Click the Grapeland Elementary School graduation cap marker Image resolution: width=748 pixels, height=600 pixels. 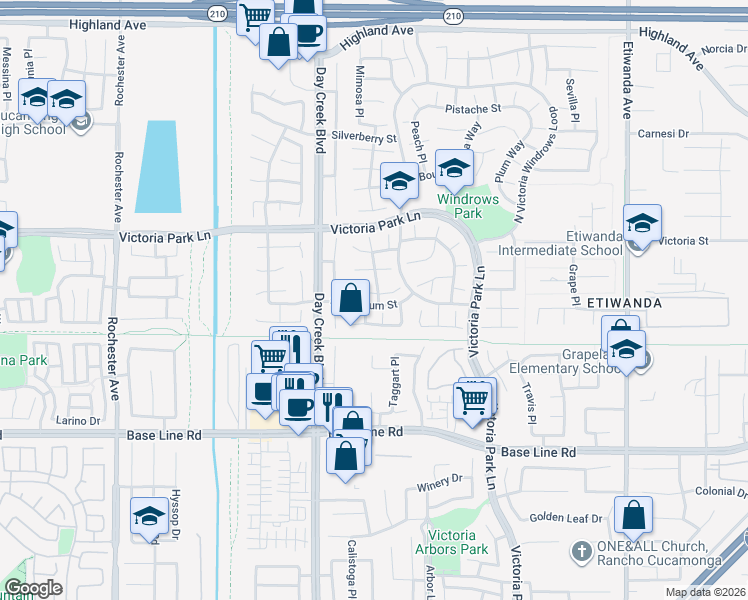pos(626,352)
